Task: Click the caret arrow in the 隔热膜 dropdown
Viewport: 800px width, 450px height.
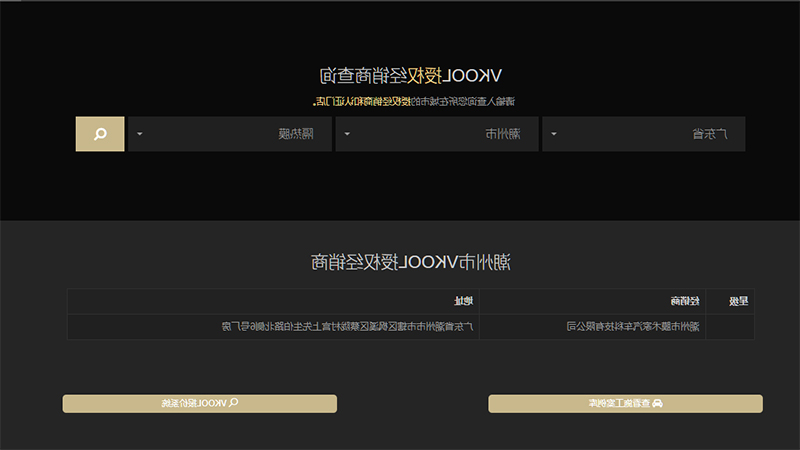Action: [x=140, y=134]
